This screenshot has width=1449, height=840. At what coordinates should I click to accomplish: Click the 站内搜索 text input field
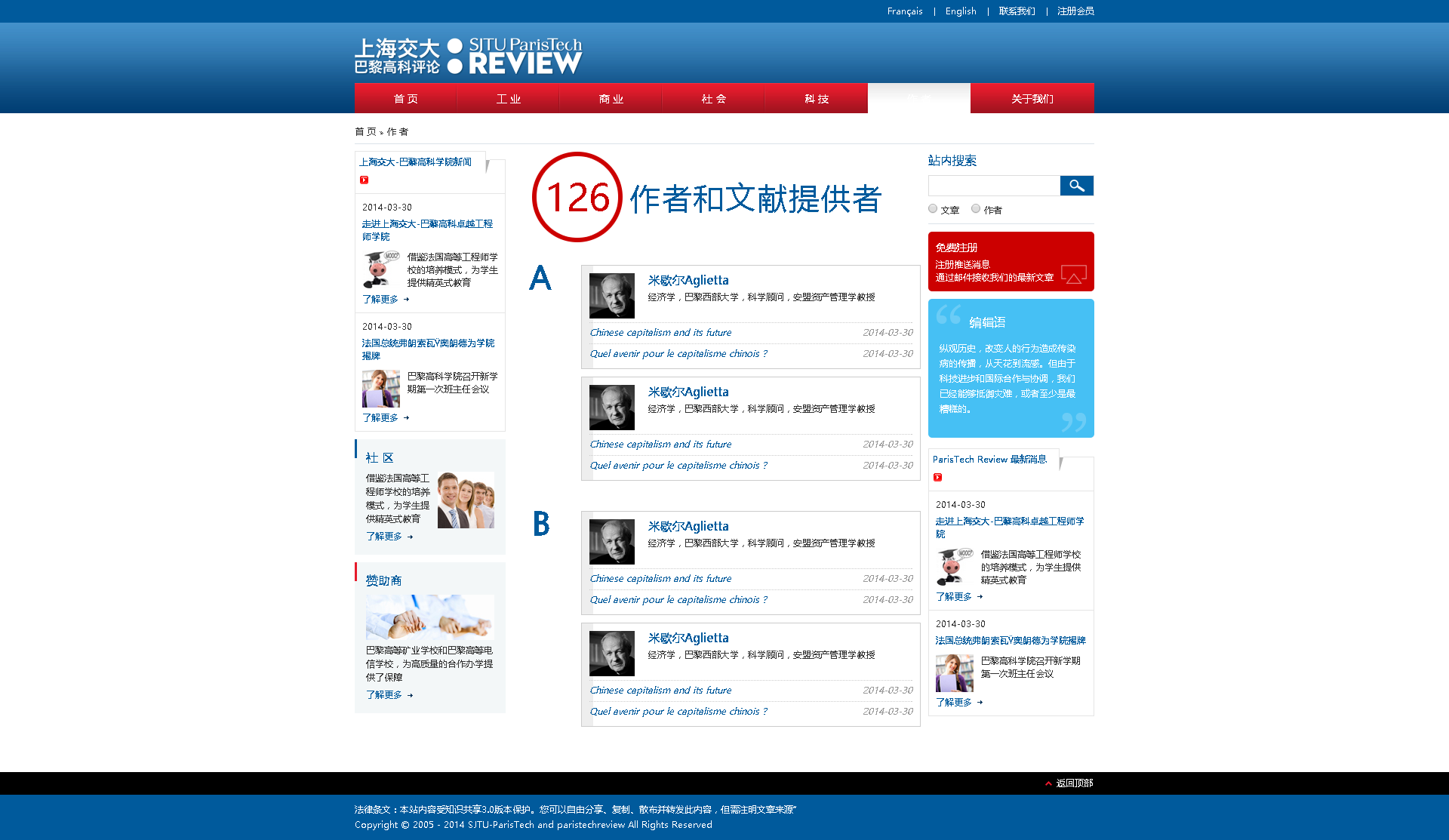tap(993, 186)
